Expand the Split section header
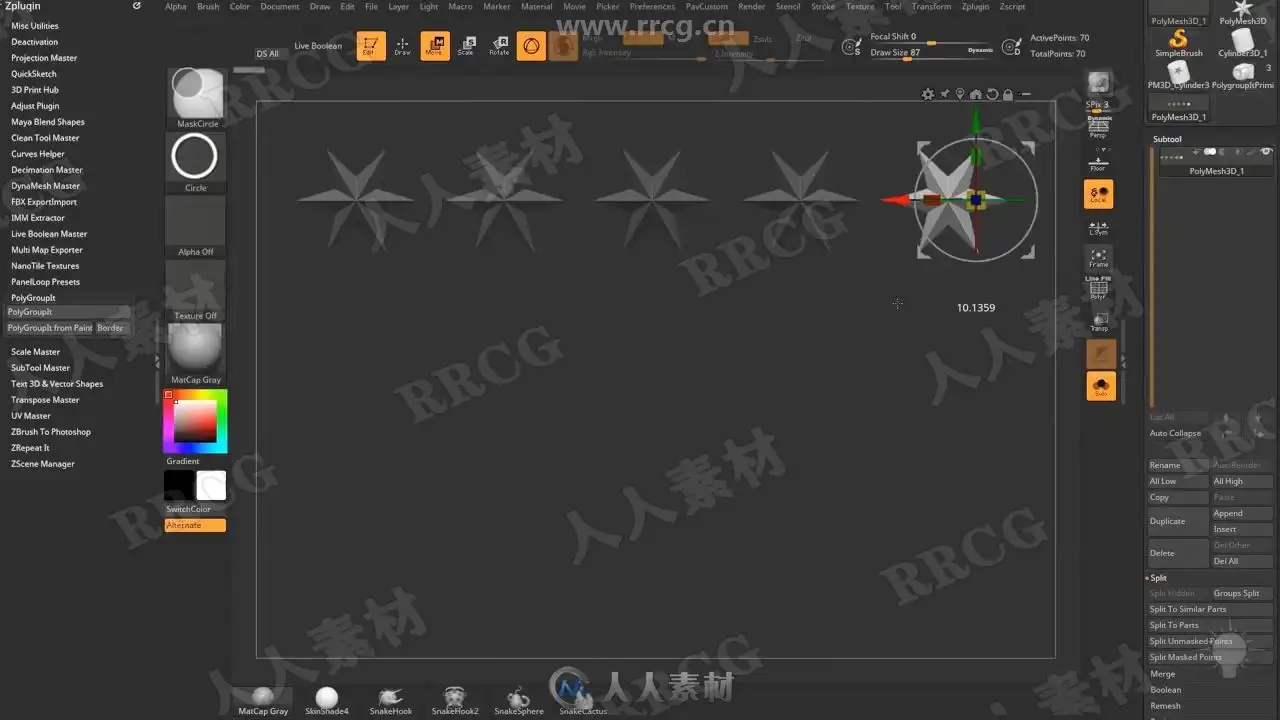Image resolution: width=1280 pixels, height=720 pixels. pos(1158,577)
